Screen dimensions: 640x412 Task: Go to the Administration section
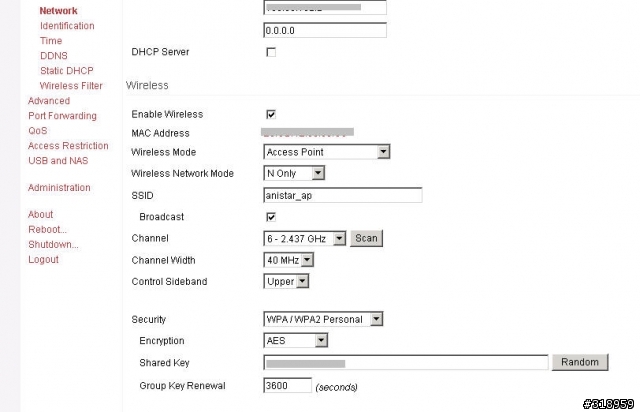pyautogui.click(x=59, y=188)
